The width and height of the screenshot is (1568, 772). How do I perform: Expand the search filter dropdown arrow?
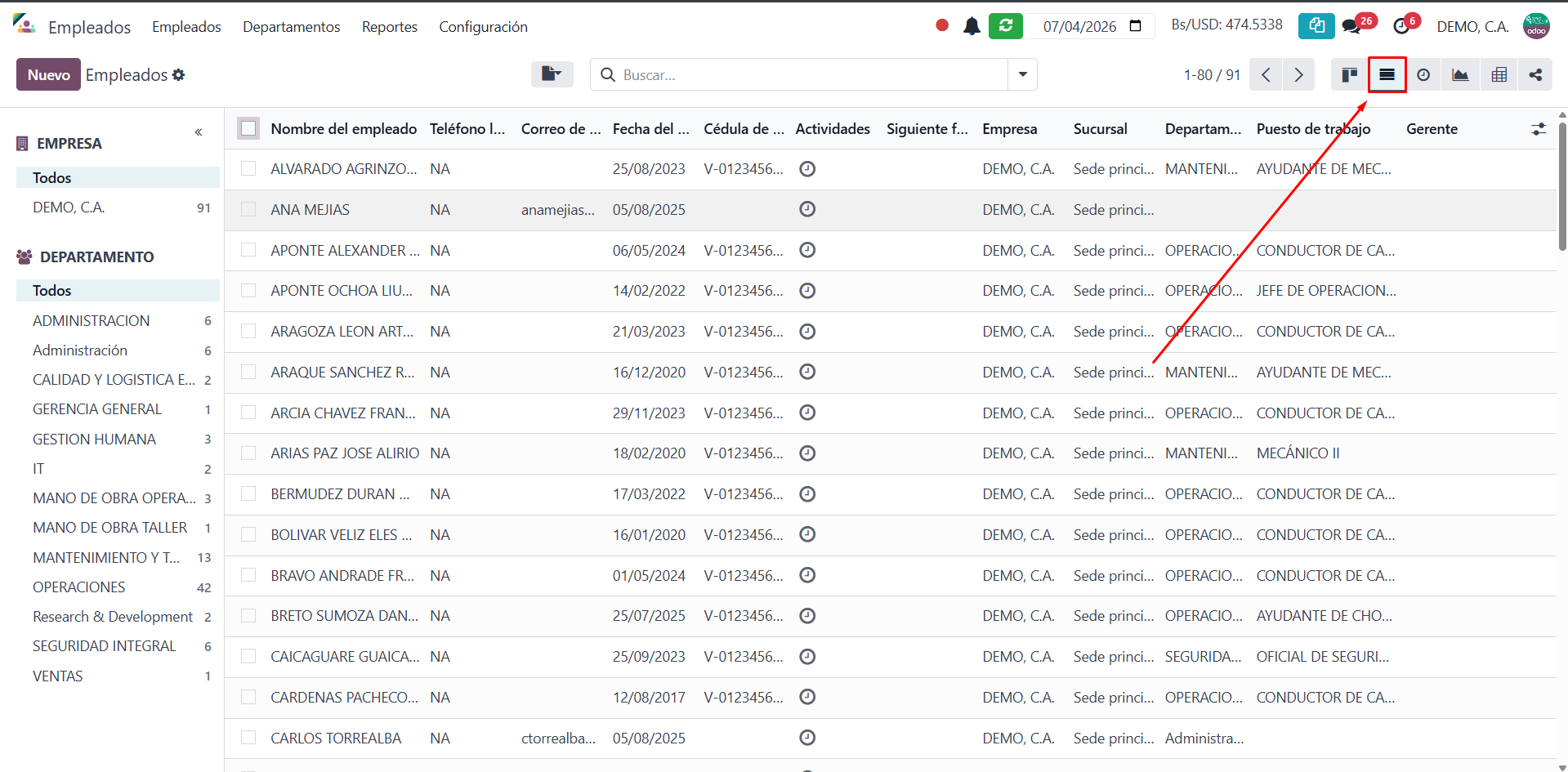1022,74
